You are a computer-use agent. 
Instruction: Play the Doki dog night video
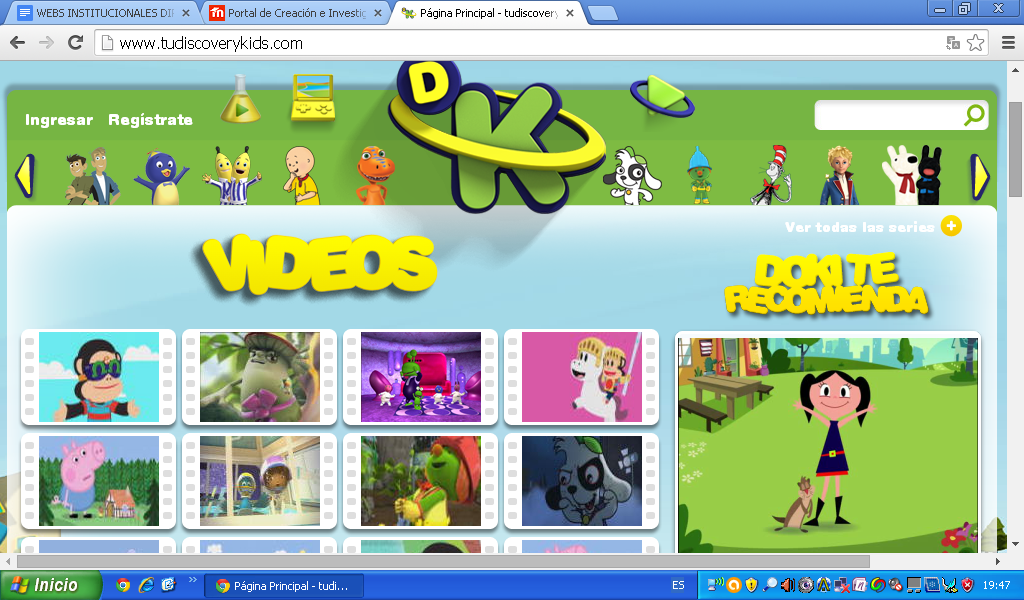coord(582,481)
